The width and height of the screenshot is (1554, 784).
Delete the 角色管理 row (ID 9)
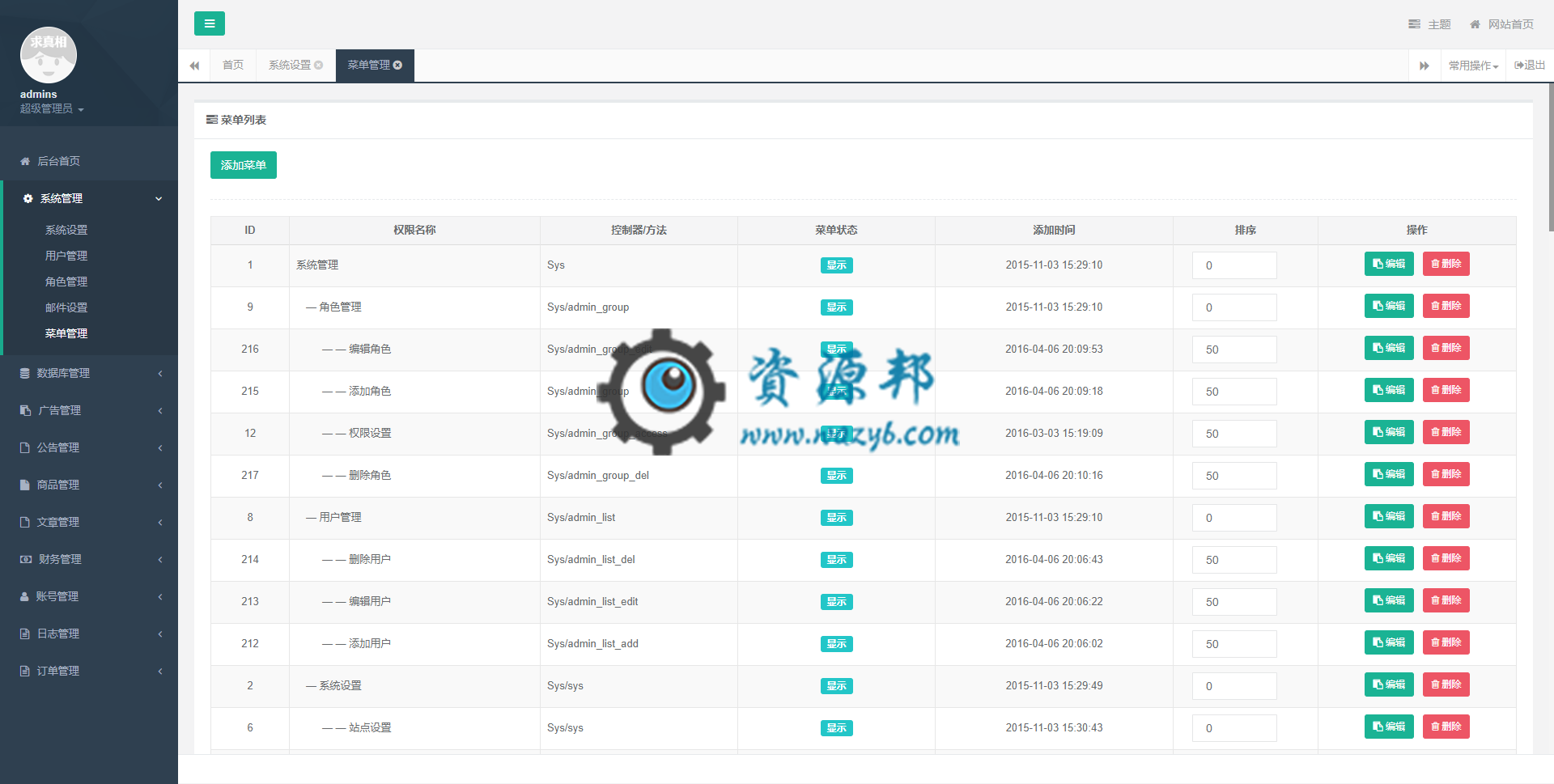point(1446,306)
